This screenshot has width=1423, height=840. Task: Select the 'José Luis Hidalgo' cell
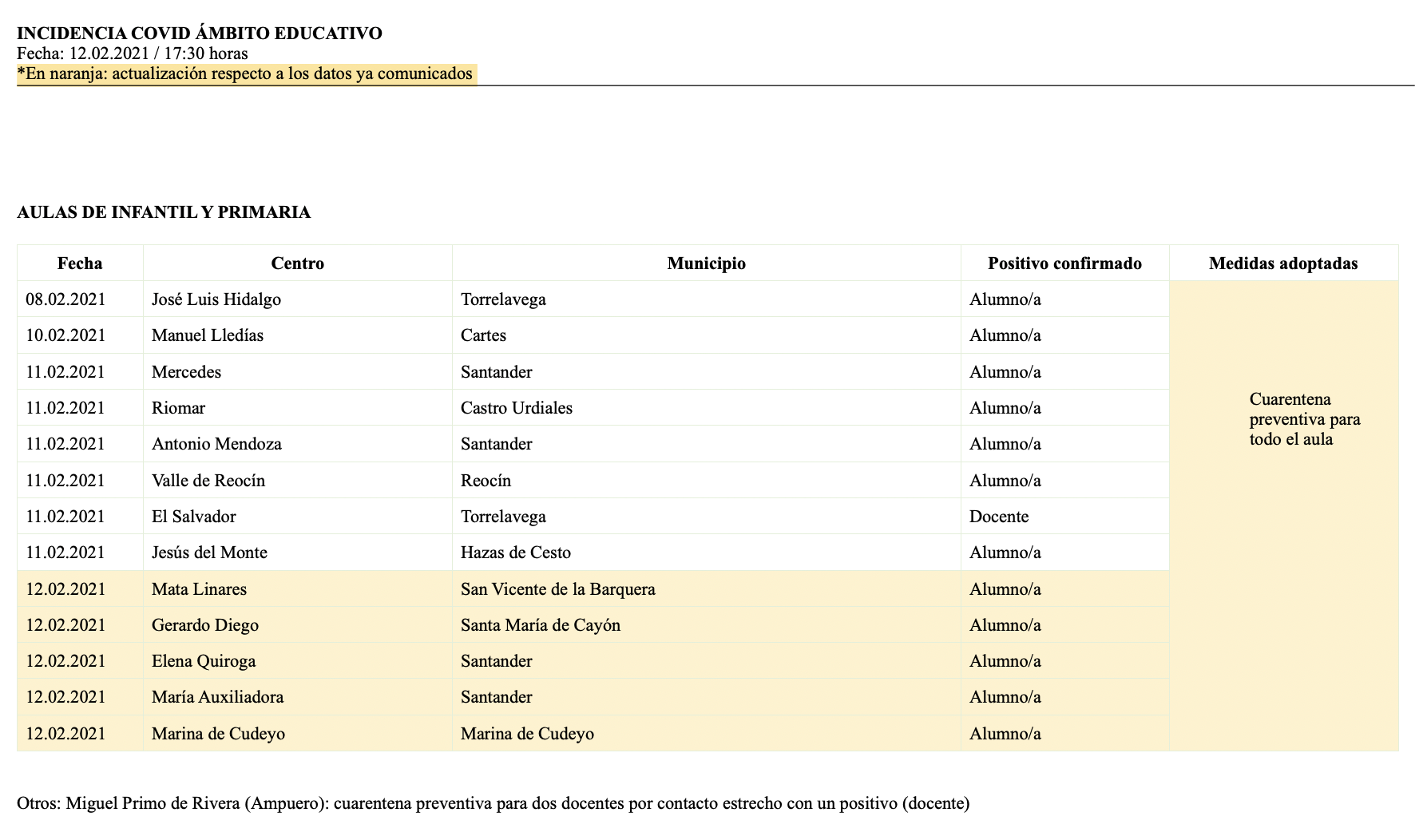point(216,299)
